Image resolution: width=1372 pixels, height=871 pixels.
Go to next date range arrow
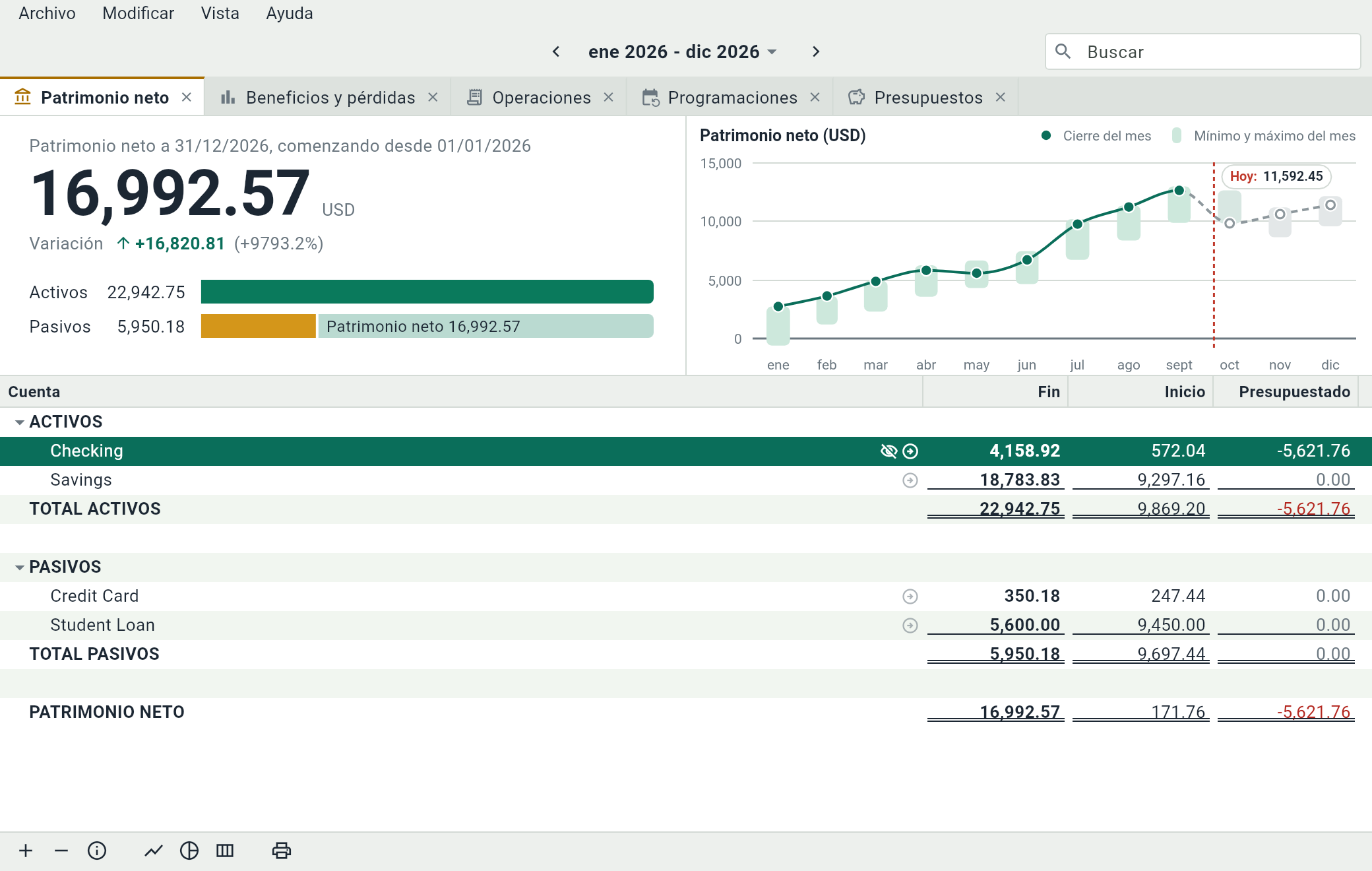[816, 51]
